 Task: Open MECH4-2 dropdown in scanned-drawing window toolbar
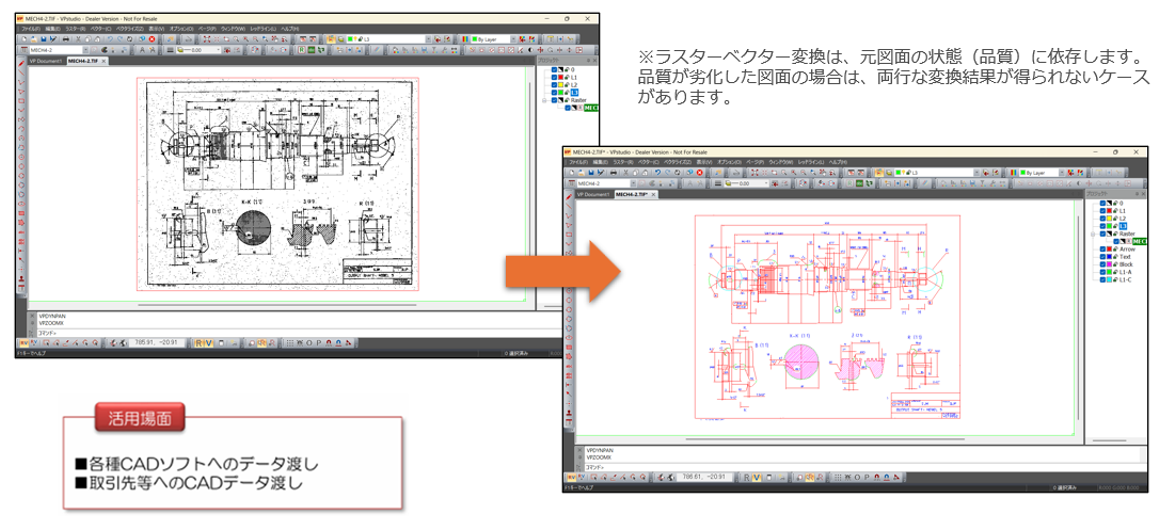coord(85,50)
